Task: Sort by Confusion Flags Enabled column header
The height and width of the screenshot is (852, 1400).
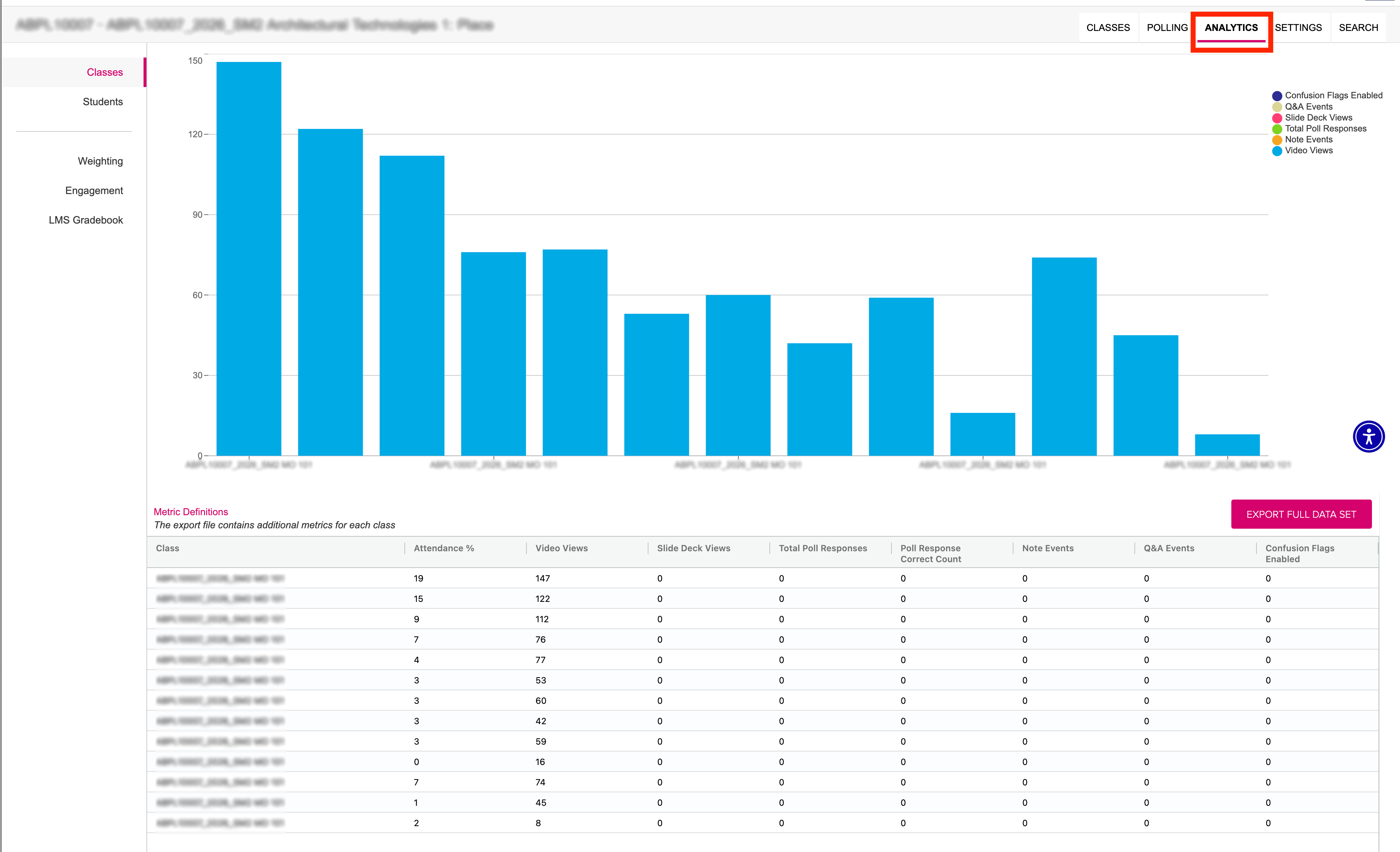Action: tap(1299, 553)
